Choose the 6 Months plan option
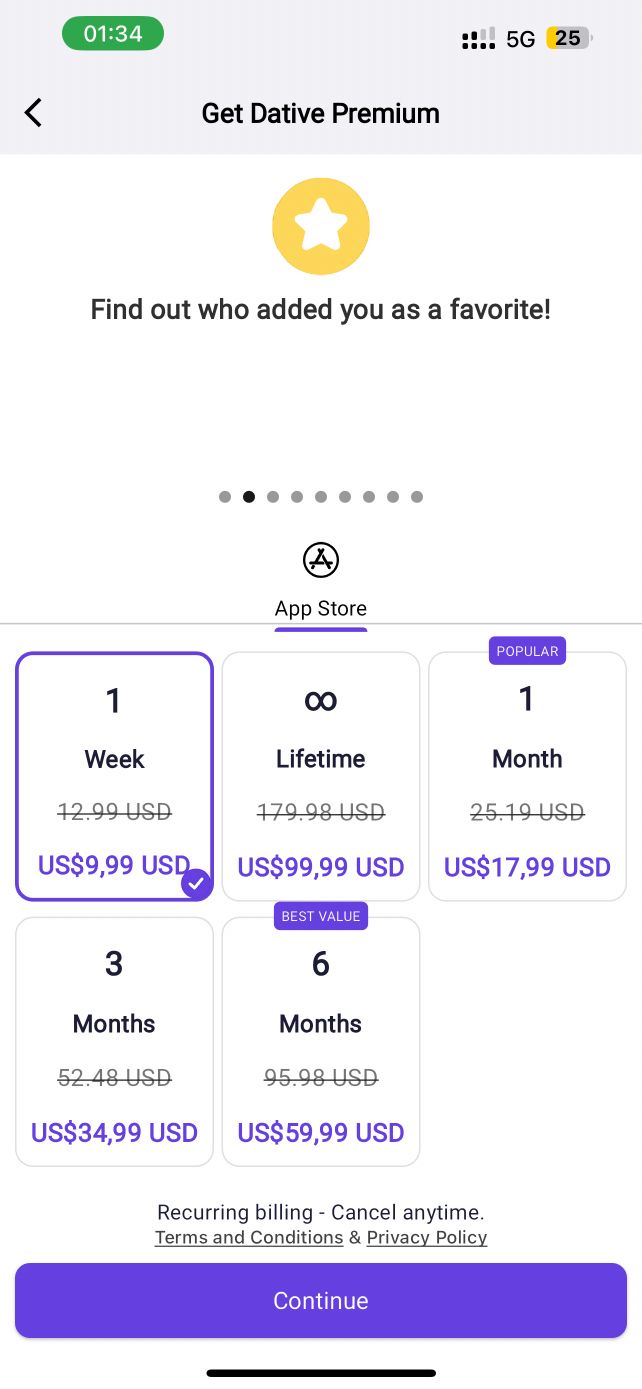 point(321,1042)
